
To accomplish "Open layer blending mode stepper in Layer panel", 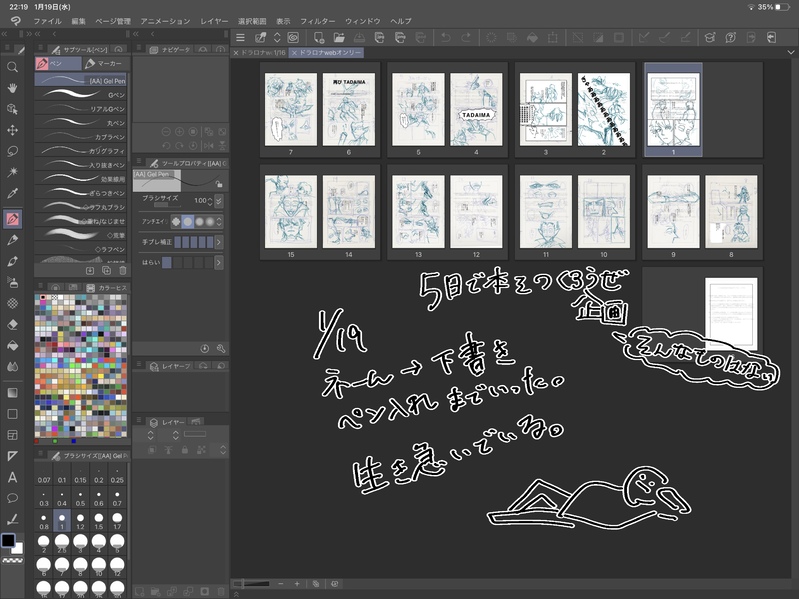I will (150, 435).
